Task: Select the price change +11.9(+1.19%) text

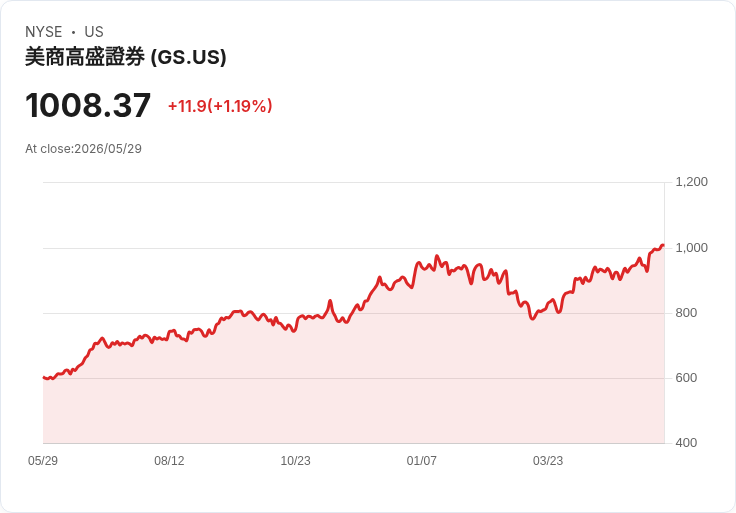Action: tap(220, 106)
